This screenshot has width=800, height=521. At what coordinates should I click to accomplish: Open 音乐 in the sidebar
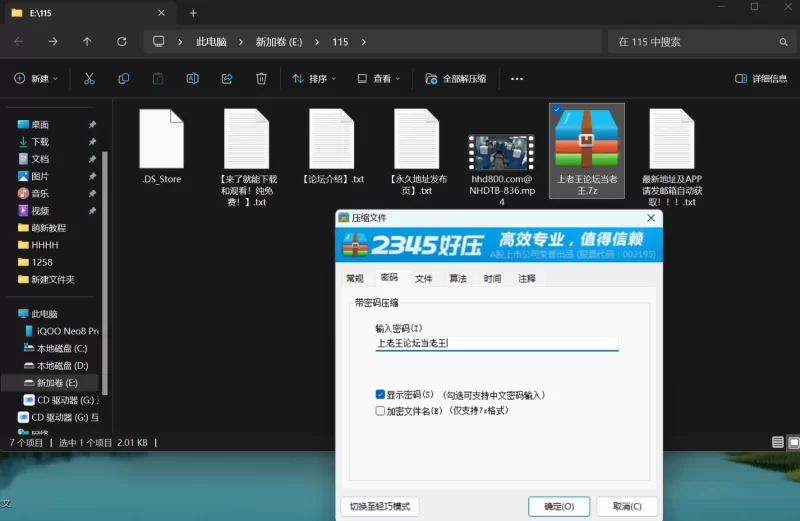coord(40,193)
